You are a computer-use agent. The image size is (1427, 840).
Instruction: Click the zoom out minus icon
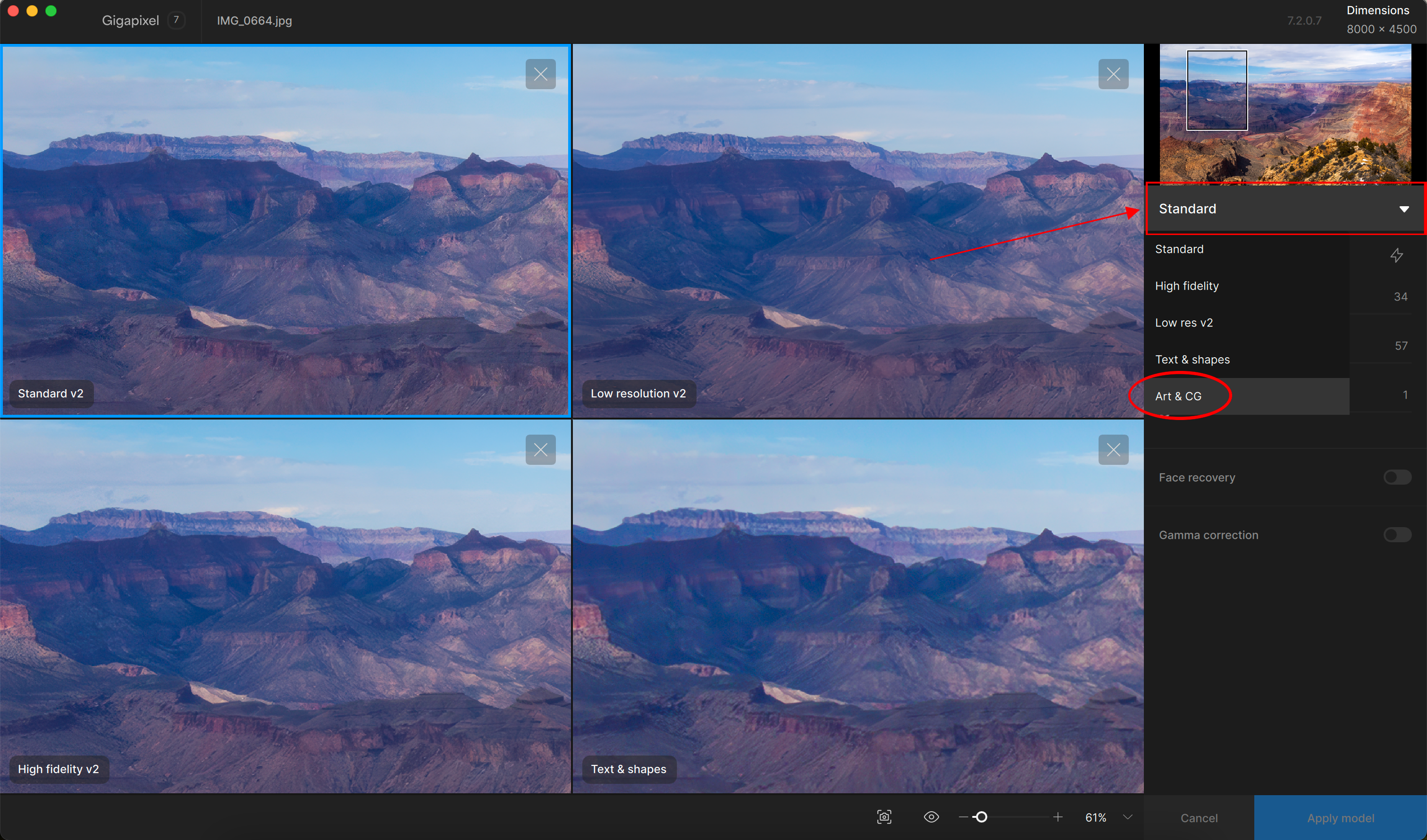[963, 817]
